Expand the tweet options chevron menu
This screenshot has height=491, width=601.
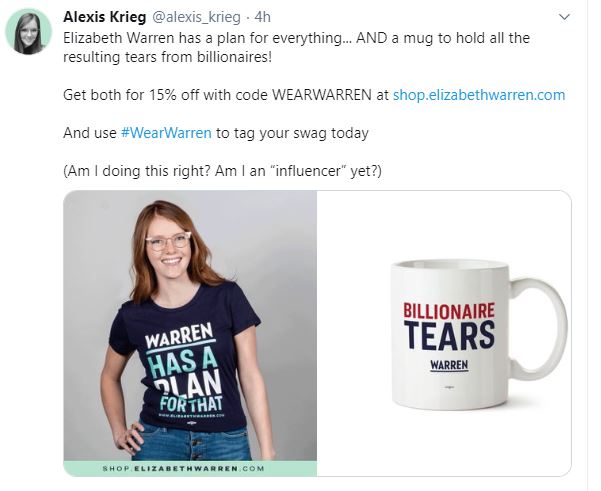coord(564,17)
